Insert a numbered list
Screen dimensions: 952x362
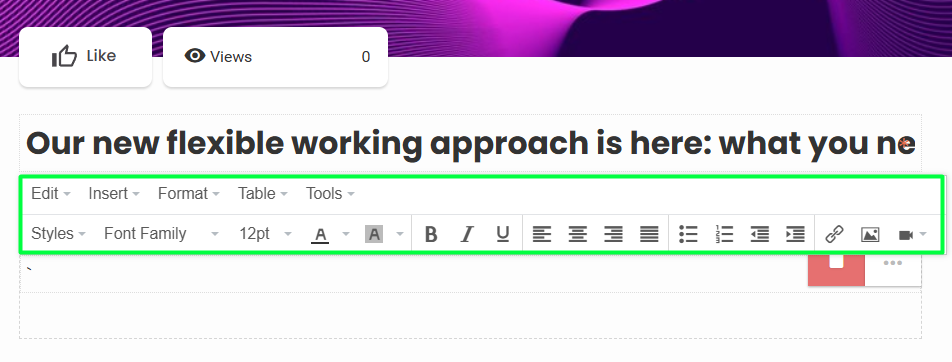coord(724,234)
